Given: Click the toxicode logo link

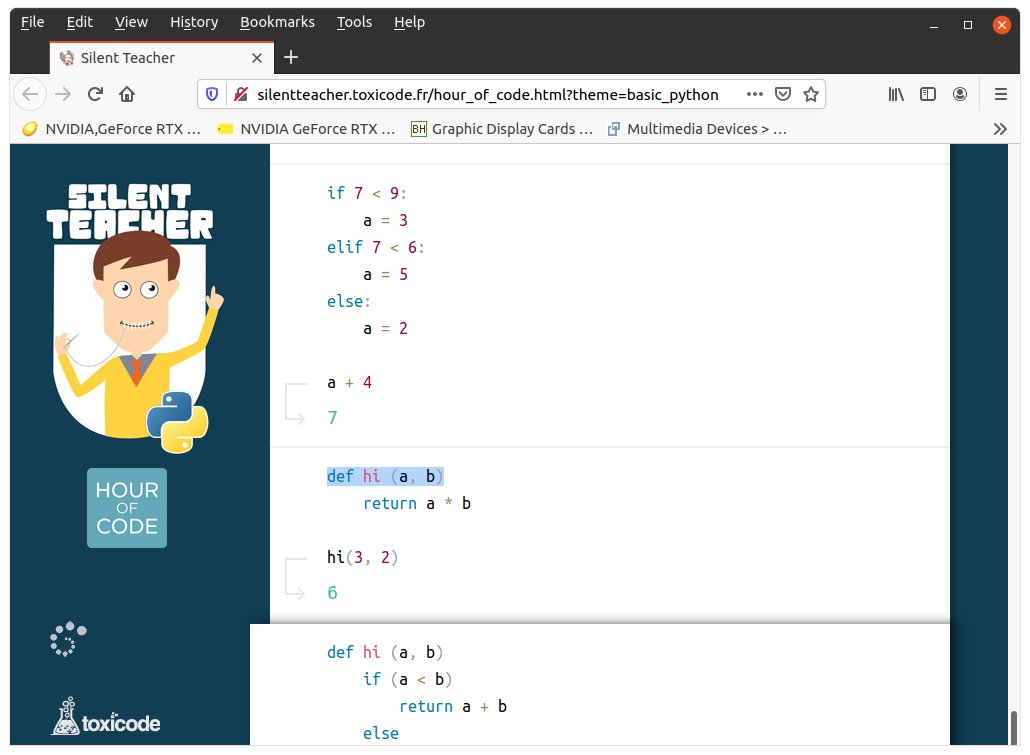Looking at the screenshot, I should tap(106, 717).
